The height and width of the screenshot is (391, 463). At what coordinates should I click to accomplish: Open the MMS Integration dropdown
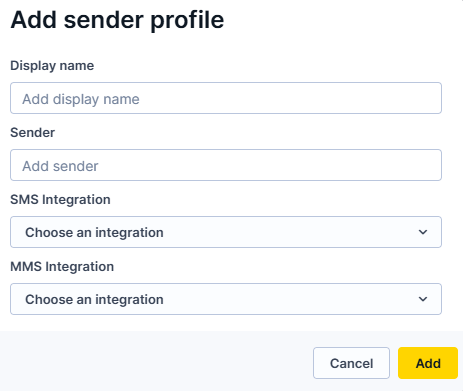pos(226,299)
